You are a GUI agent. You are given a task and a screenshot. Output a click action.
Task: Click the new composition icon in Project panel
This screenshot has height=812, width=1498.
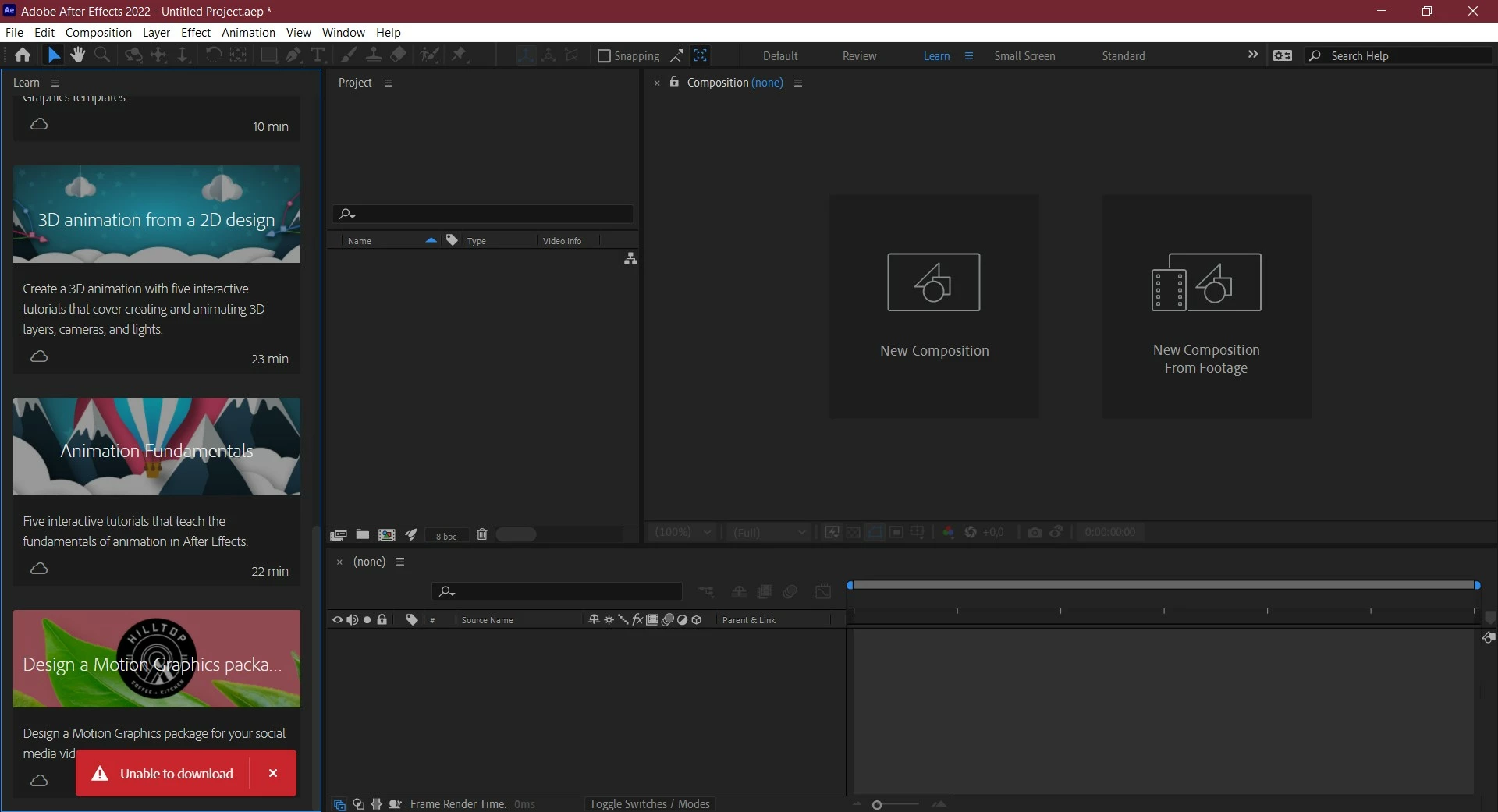387,535
